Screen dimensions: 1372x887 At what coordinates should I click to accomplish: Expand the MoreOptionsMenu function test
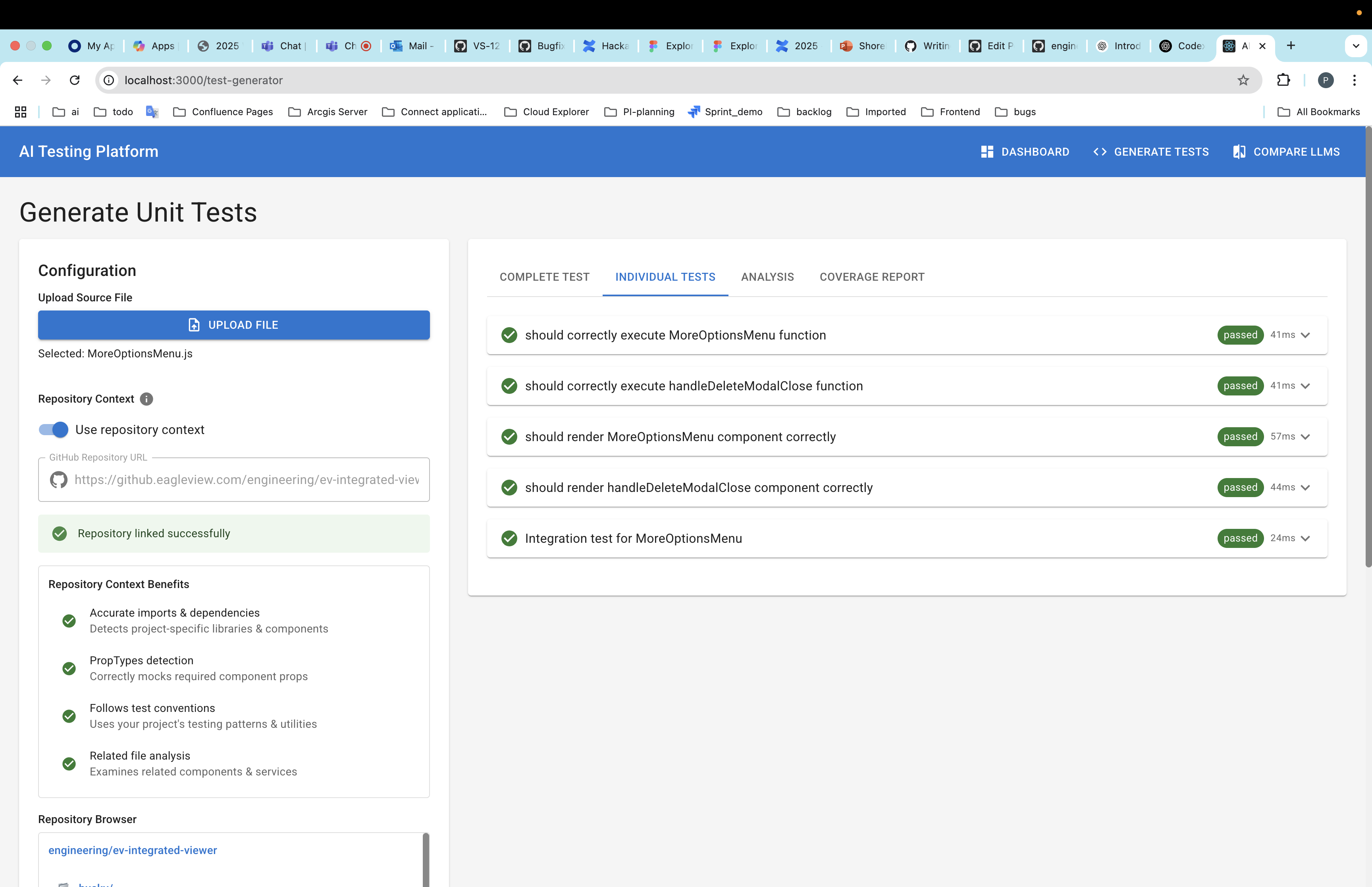pos(1305,335)
